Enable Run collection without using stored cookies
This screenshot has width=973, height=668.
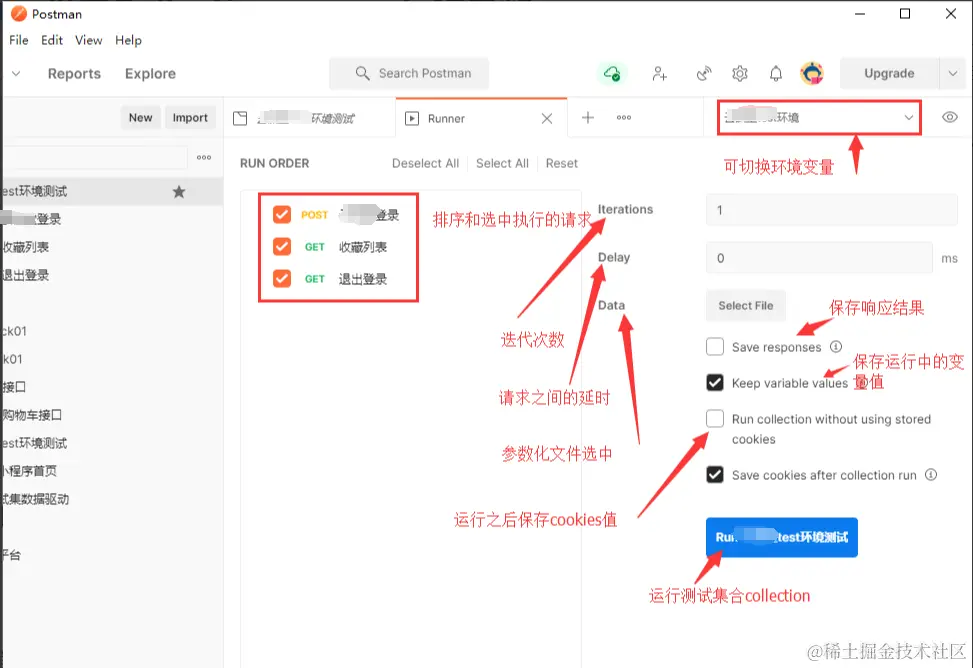pos(715,418)
